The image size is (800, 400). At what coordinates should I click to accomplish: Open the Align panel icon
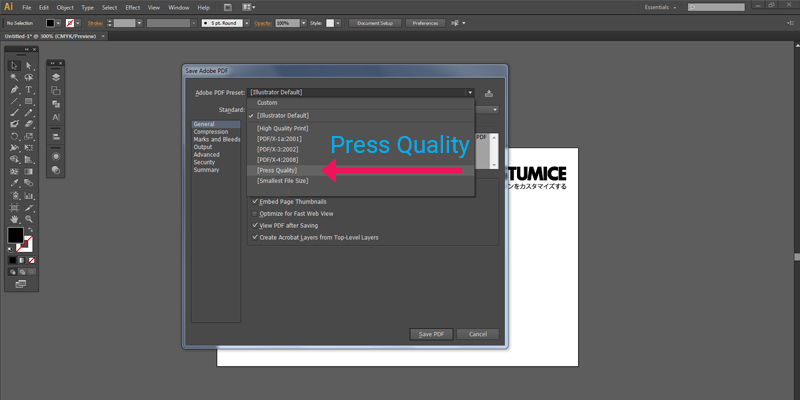56,137
